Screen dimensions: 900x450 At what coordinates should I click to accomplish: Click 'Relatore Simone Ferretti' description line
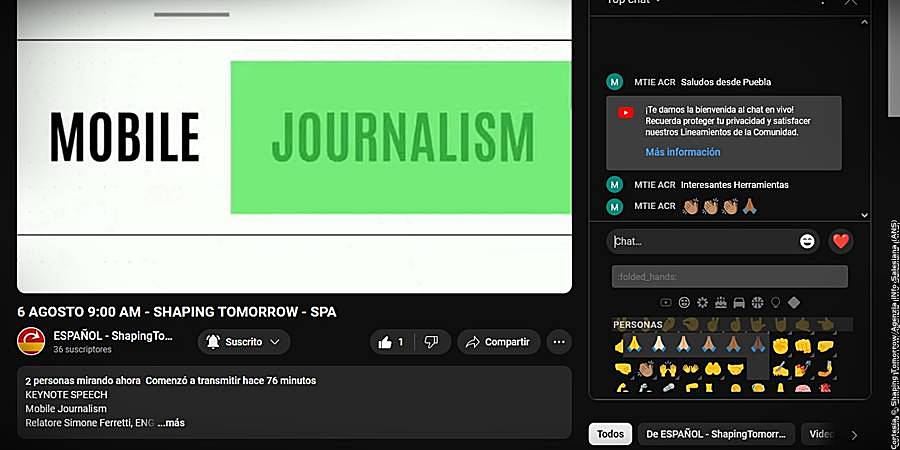90,423
